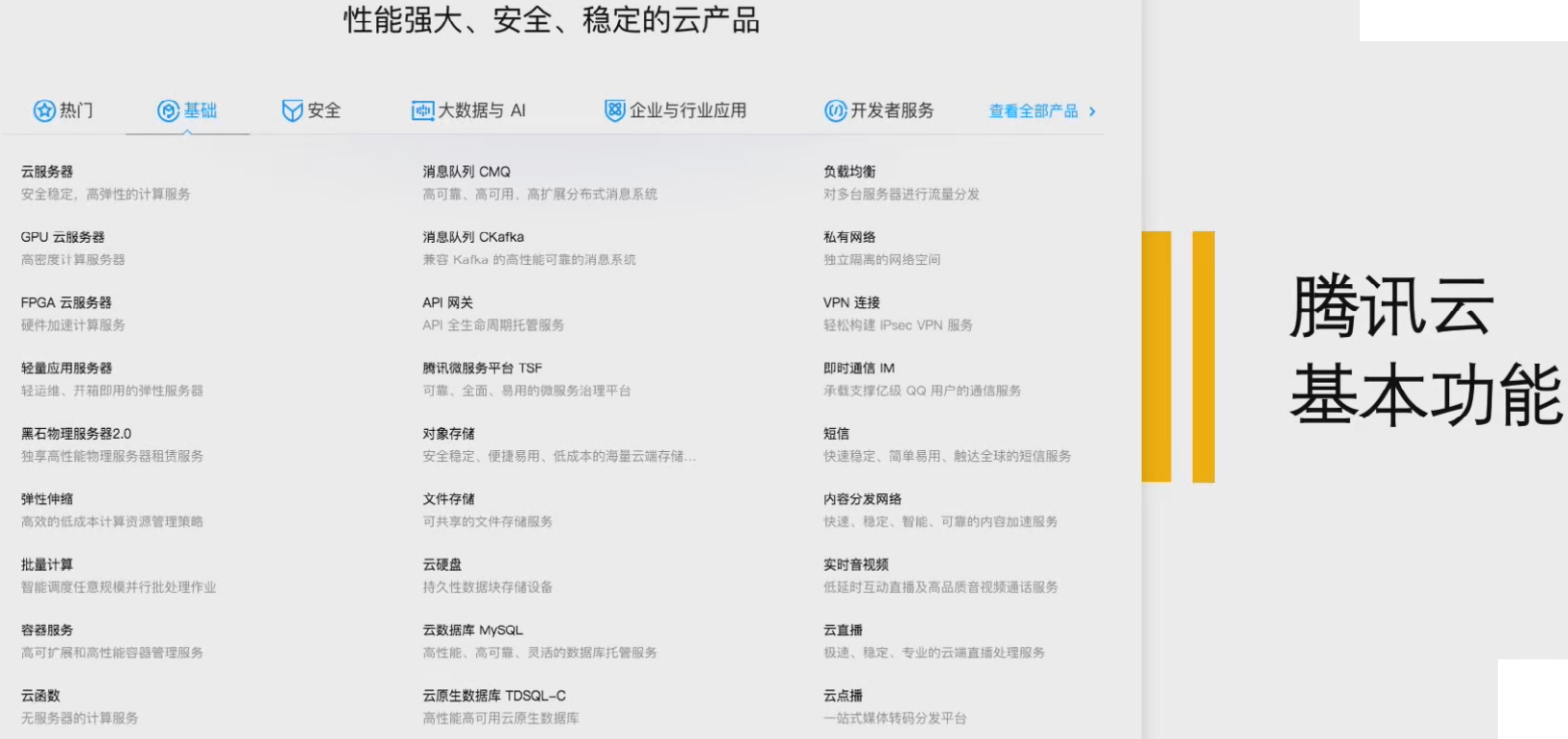Click the slide title 腾讯云
The width and height of the screenshot is (1568, 739).
click(1391, 306)
